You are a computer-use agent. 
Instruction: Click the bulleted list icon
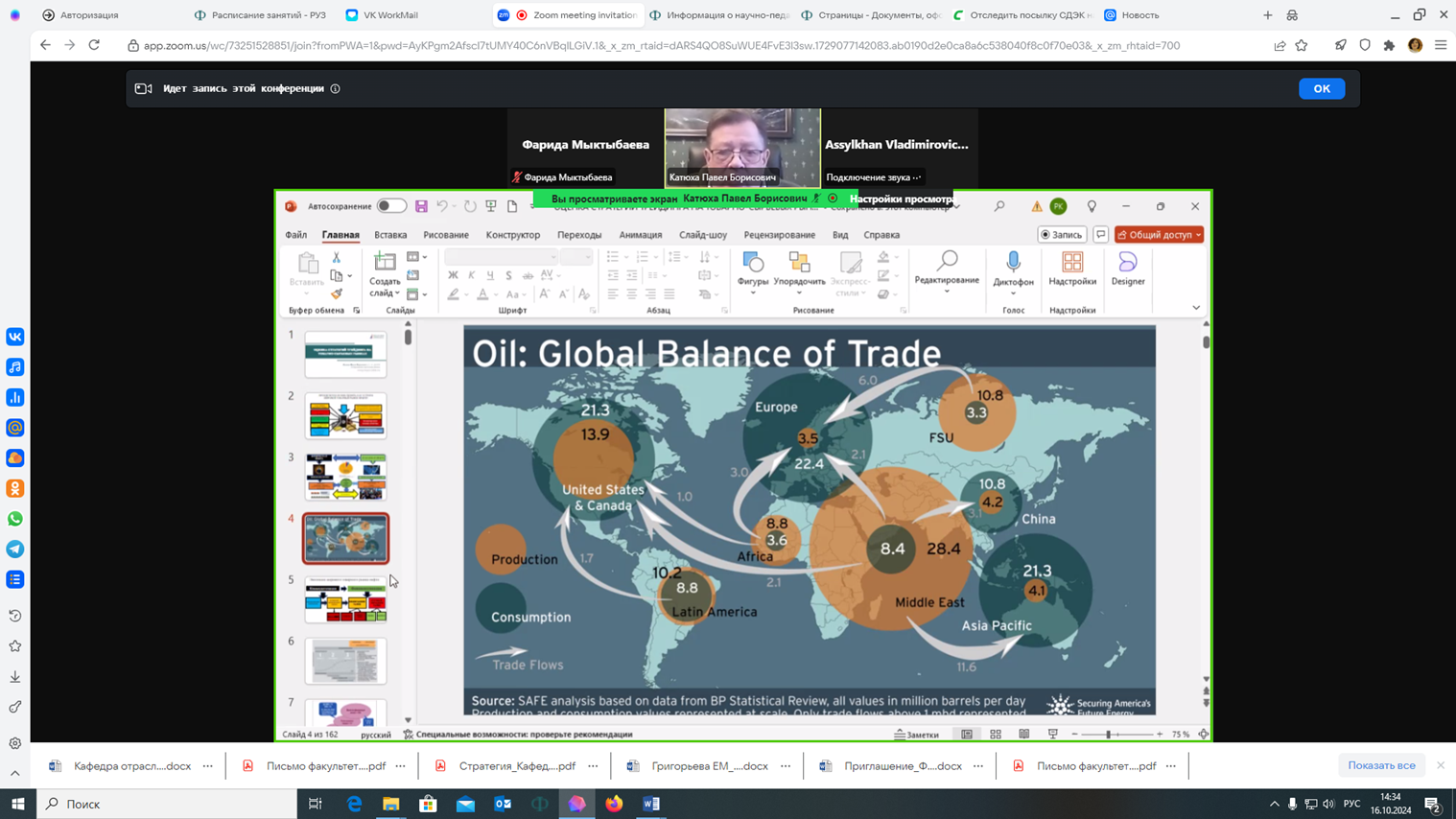(613, 257)
